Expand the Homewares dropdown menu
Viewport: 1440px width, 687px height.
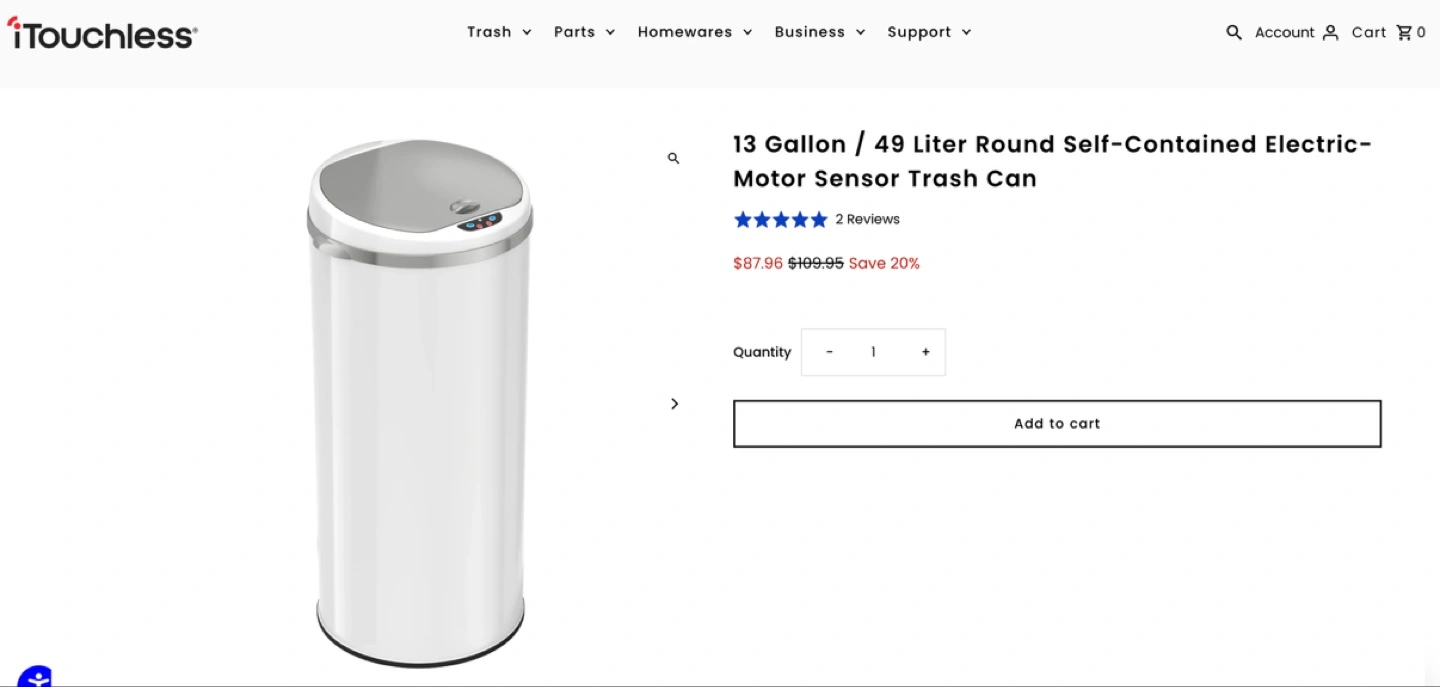click(x=695, y=32)
